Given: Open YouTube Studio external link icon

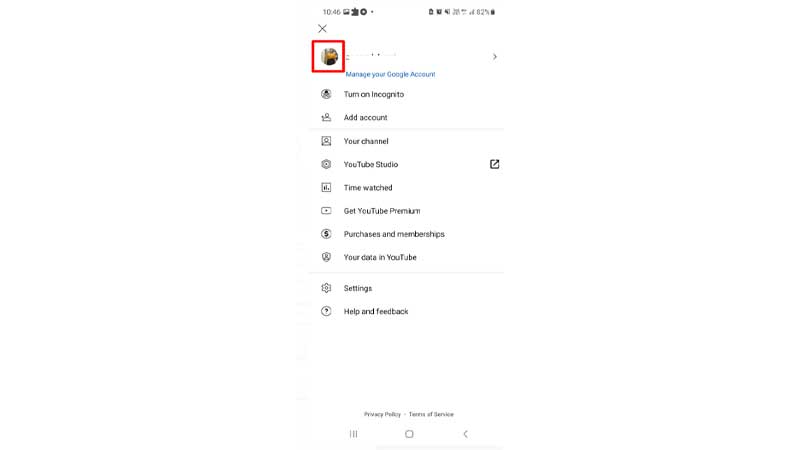Looking at the screenshot, I should [494, 164].
